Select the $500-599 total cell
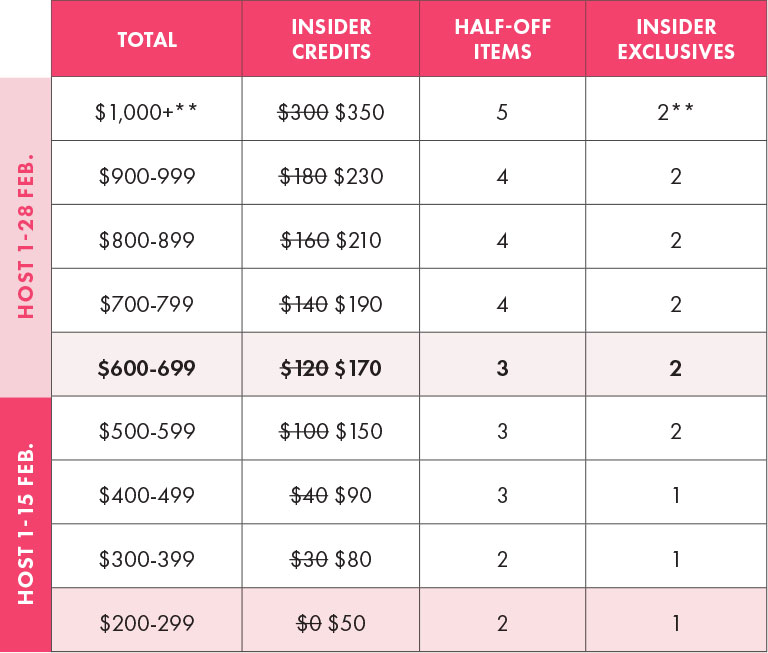This screenshot has width=768, height=653. (x=147, y=429)
